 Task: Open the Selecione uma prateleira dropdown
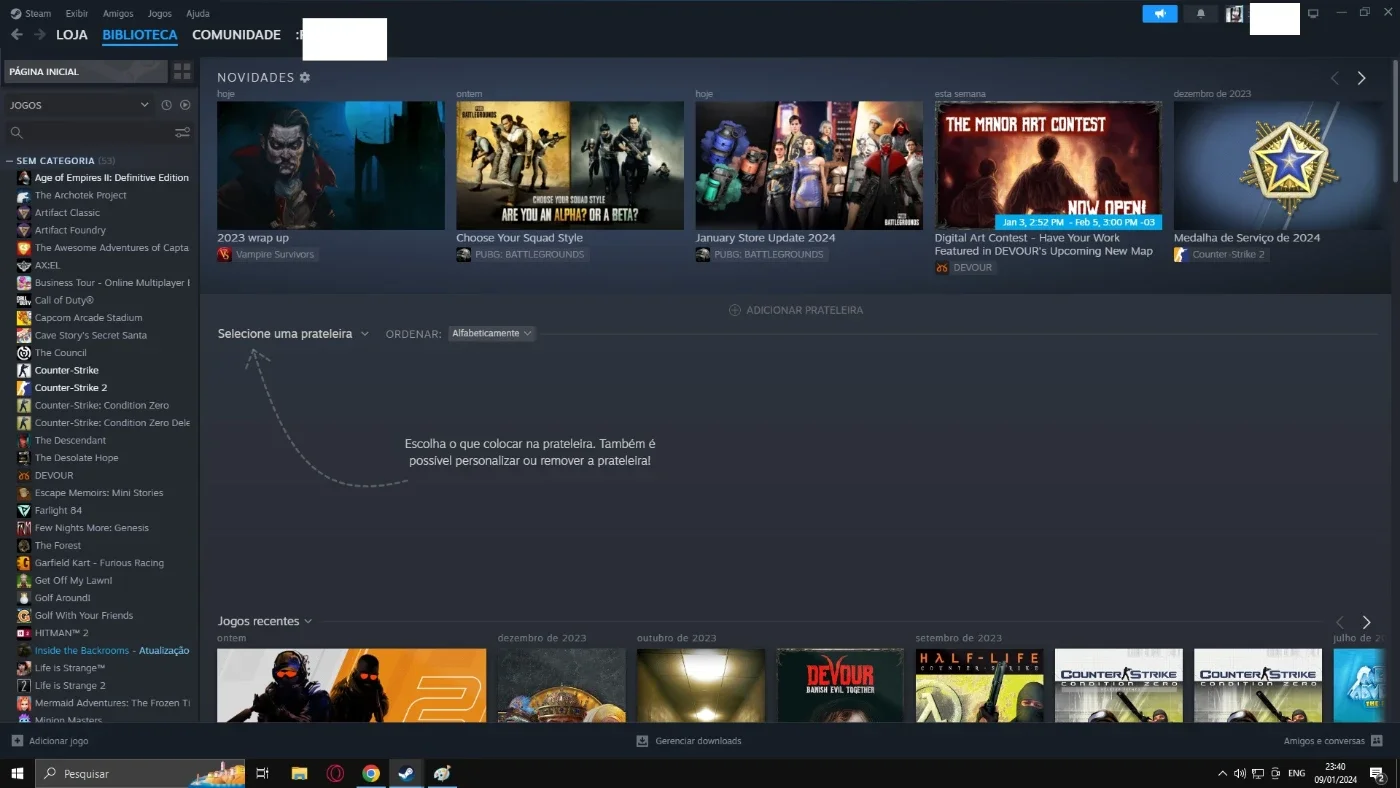click(x=293, y=334)
